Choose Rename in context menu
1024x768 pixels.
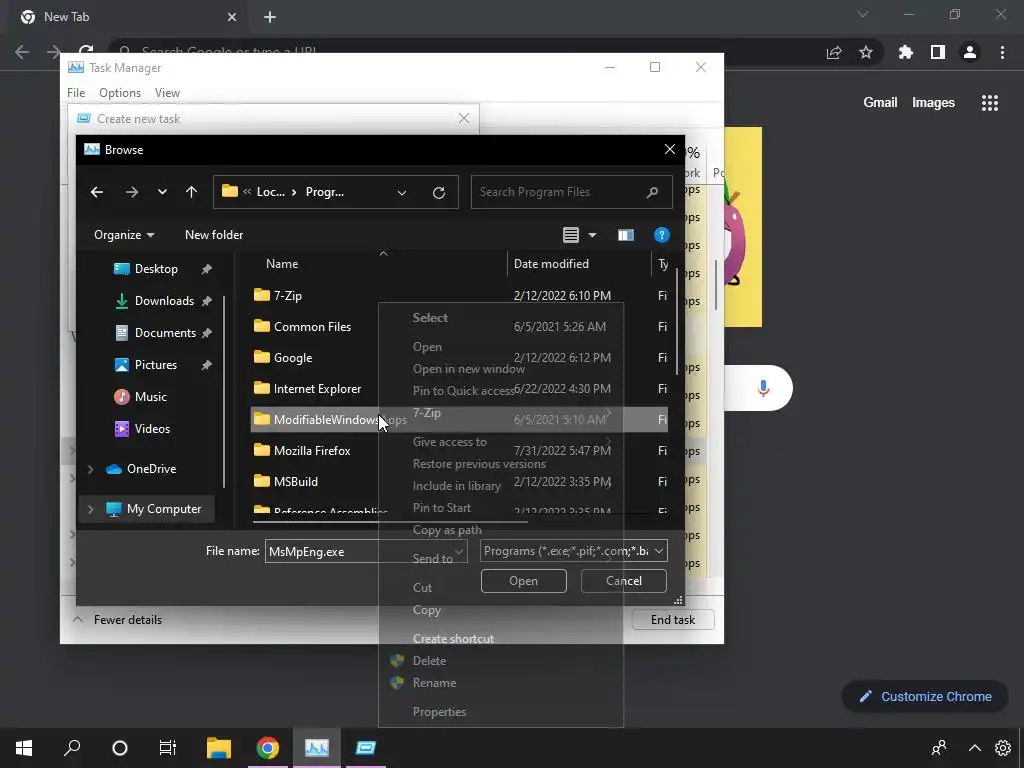434,683
